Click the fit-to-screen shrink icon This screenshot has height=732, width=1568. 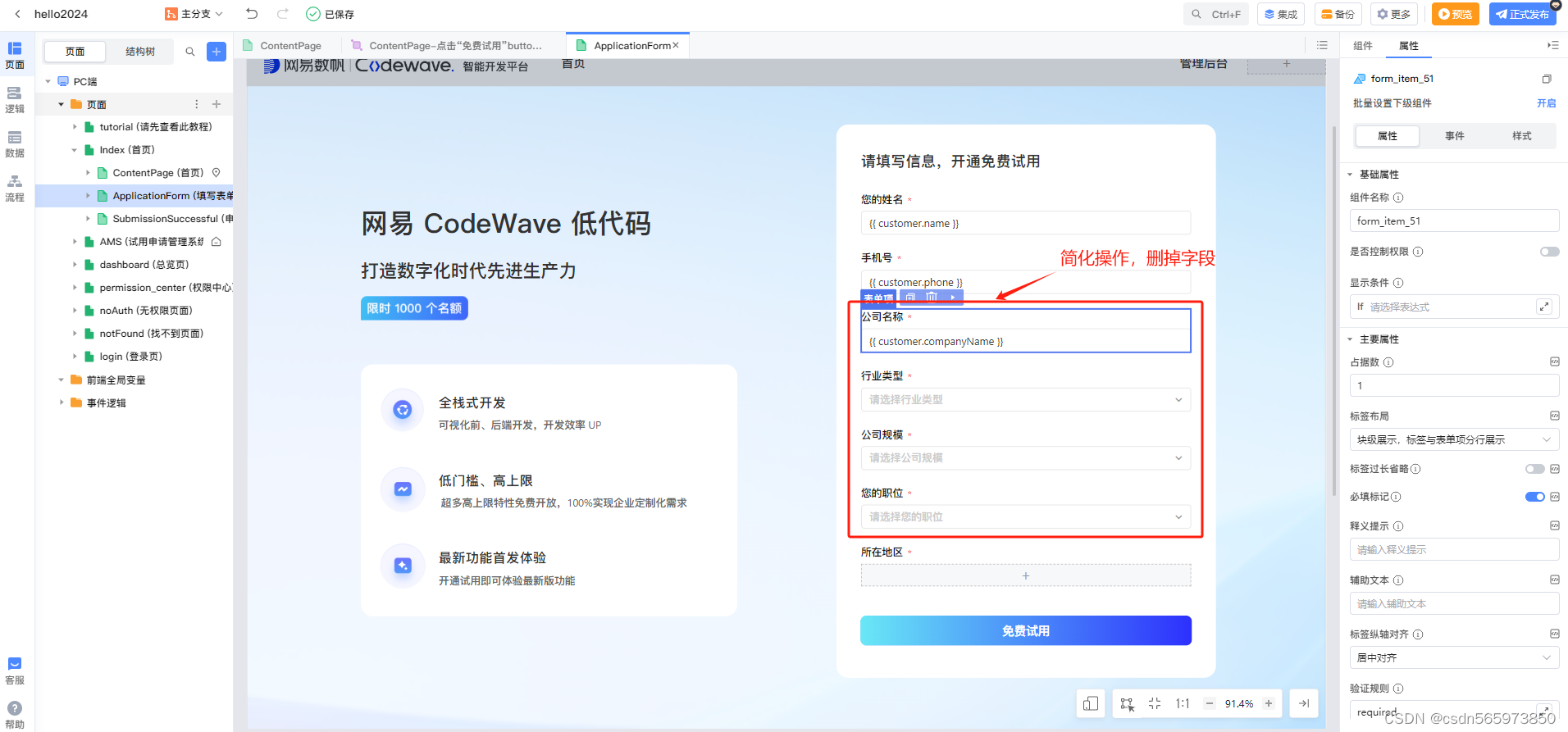pyautogui.click(x=1155, y=703)
